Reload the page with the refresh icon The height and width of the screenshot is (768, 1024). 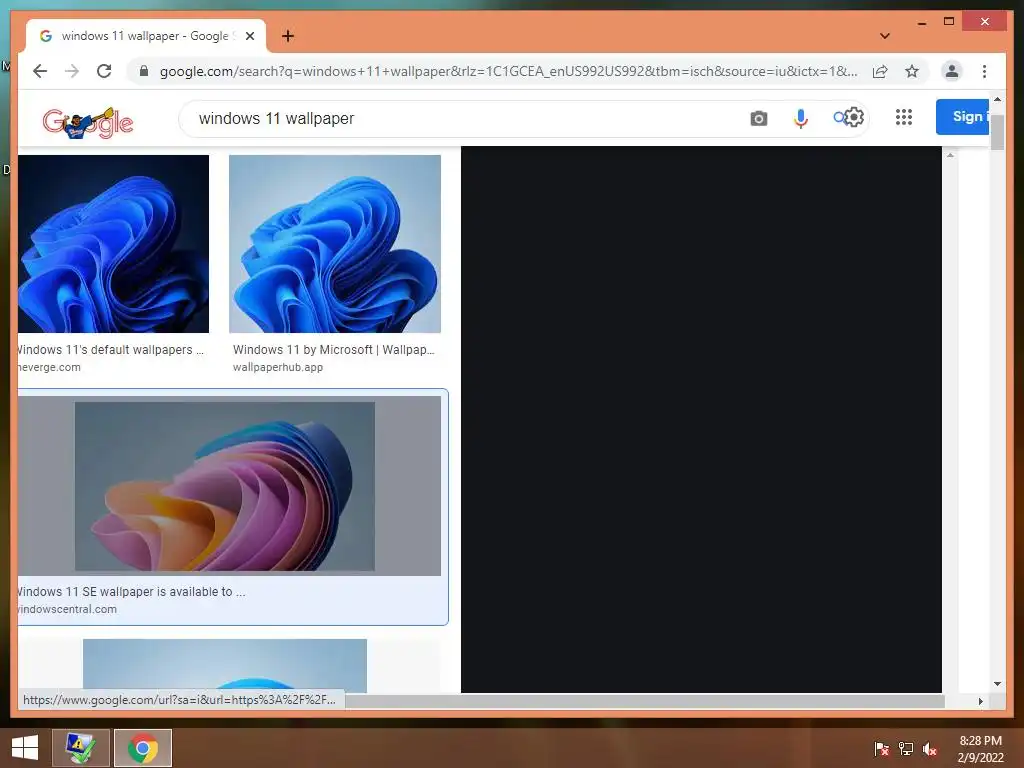(104, 71)
